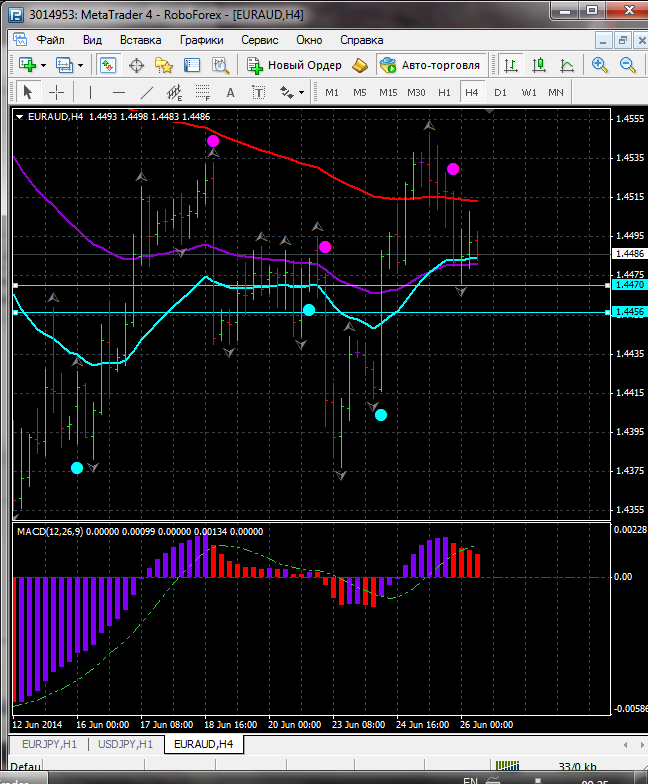Select the 1.4470 horizontal line price label
Image resolution: width=660 pixels, height=784 pixels.
pos(630,285)
